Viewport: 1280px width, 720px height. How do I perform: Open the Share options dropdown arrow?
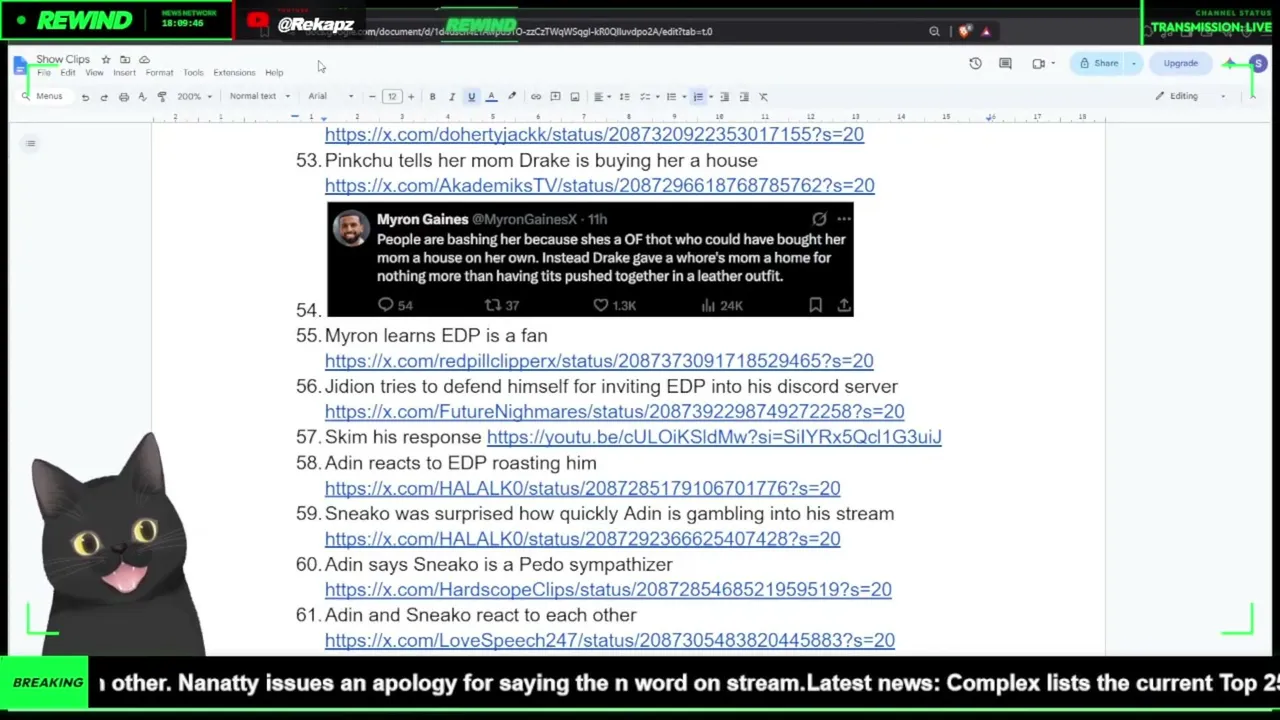(x=1133, y=64)
